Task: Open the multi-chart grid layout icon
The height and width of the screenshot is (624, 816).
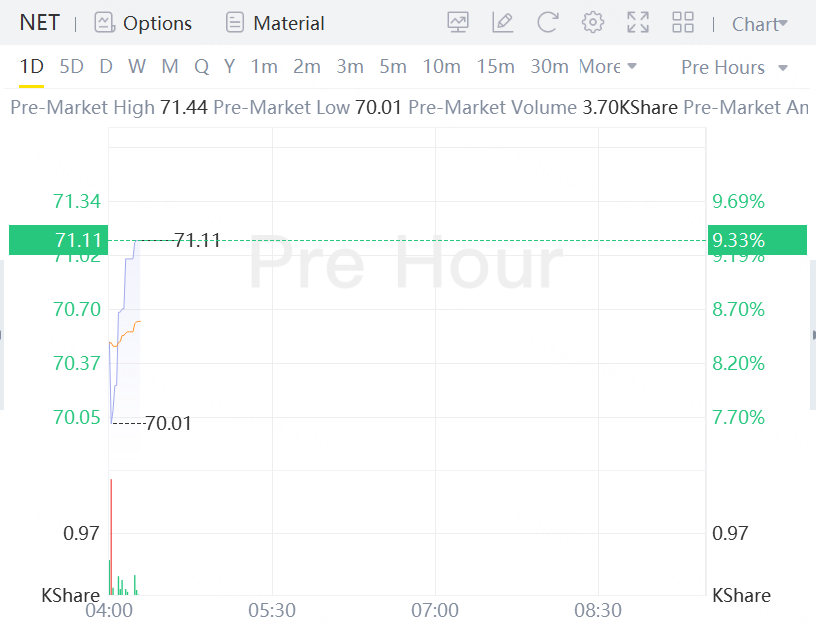Action: click(683, 23)
